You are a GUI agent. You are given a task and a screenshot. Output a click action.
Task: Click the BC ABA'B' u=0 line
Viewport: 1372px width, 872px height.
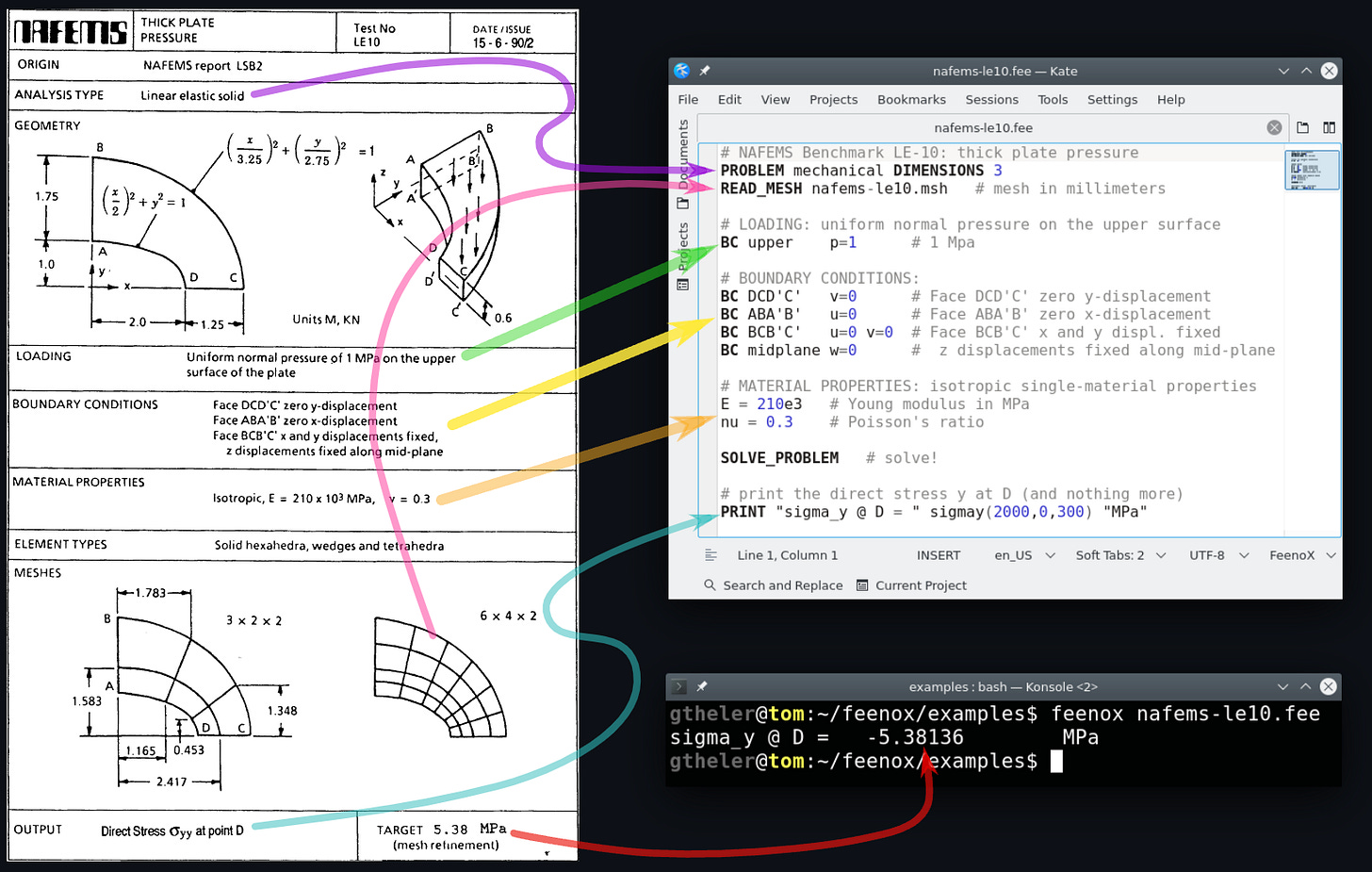click(x=965, y=314)
